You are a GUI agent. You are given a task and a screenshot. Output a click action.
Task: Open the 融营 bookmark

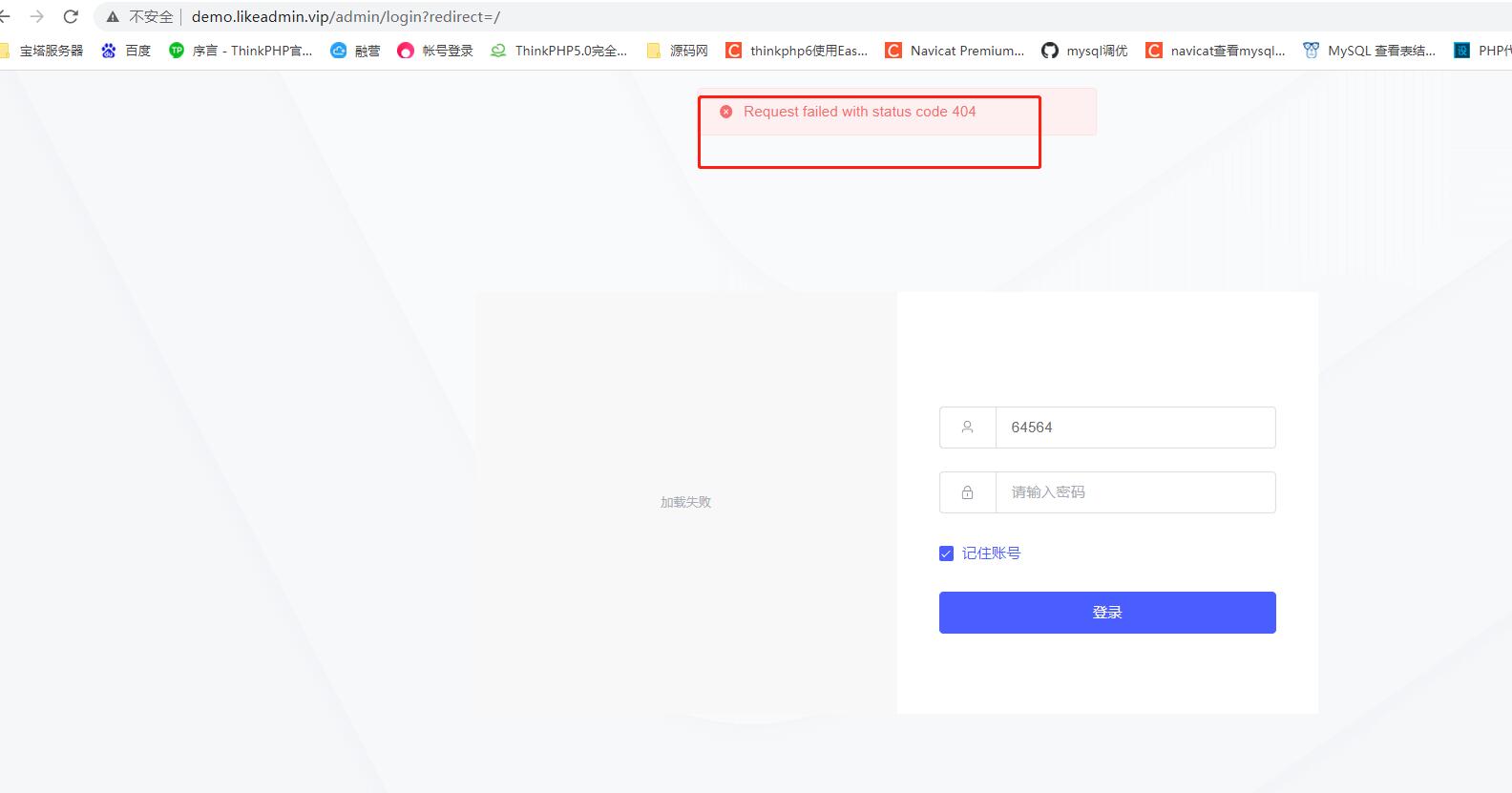[x=355, y=51]
